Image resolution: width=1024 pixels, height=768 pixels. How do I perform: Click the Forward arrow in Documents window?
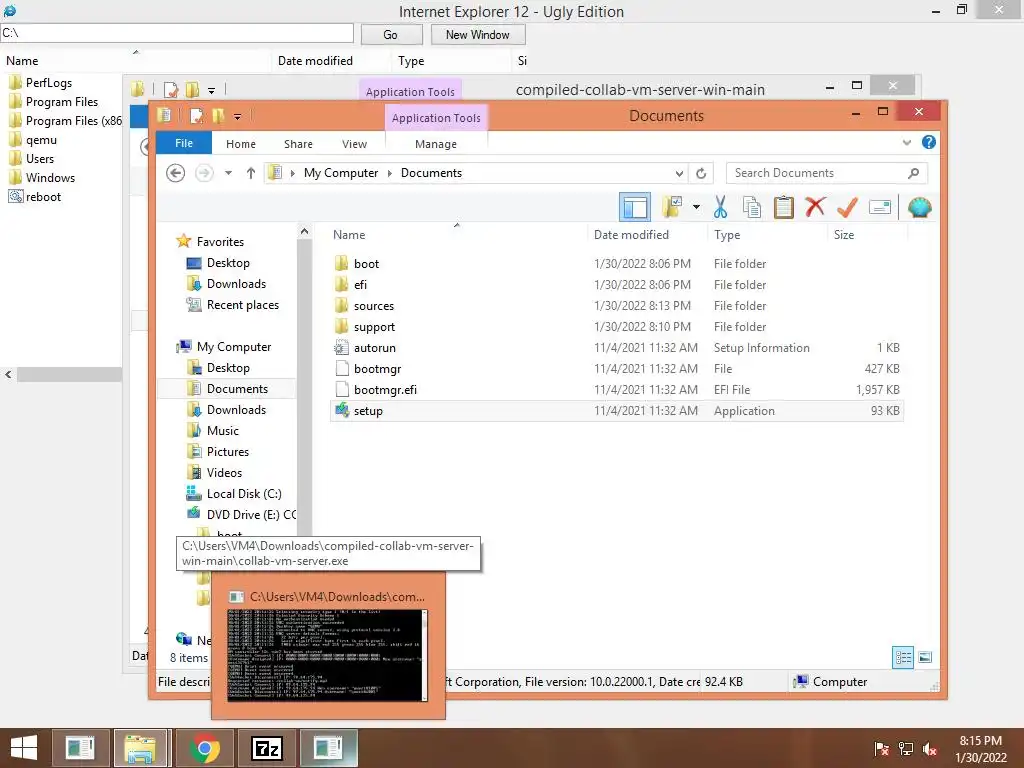tap(204, 173)
